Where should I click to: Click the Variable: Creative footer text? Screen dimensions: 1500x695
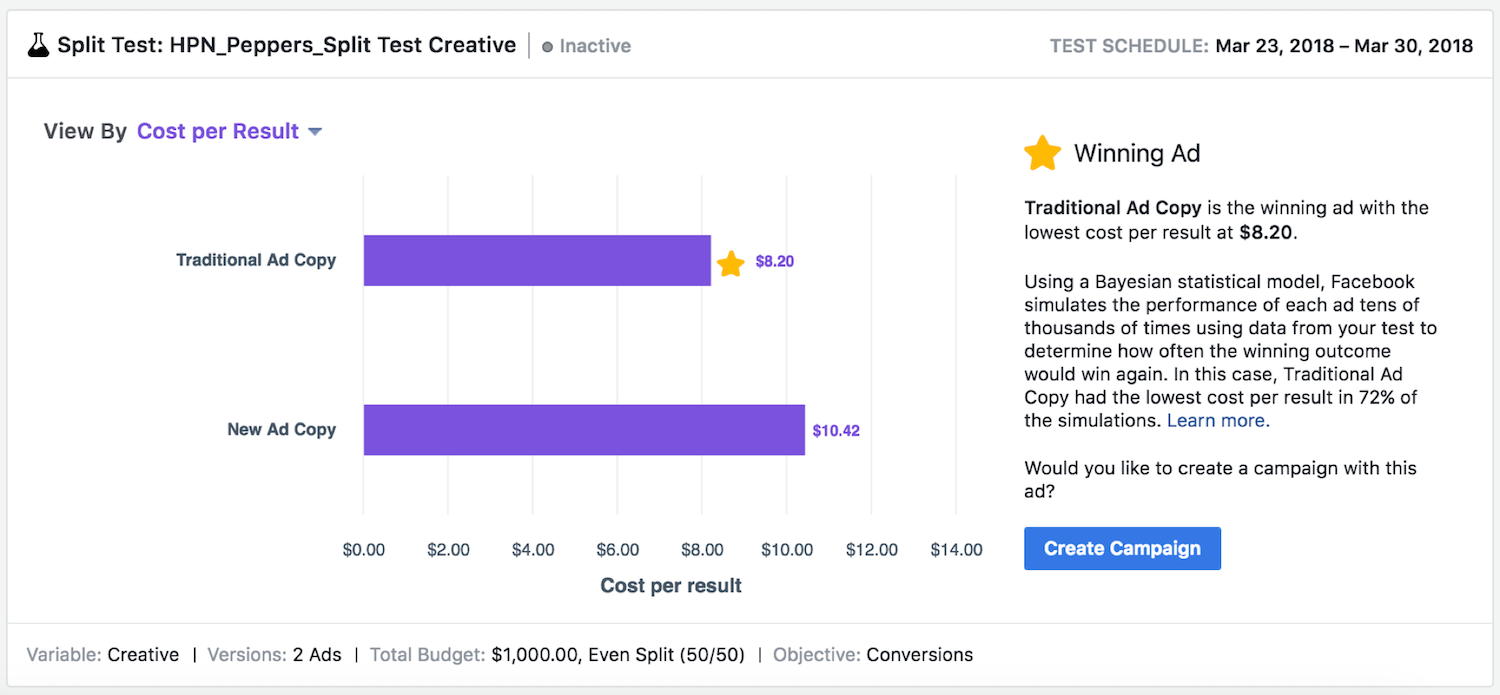pos(102,655)
